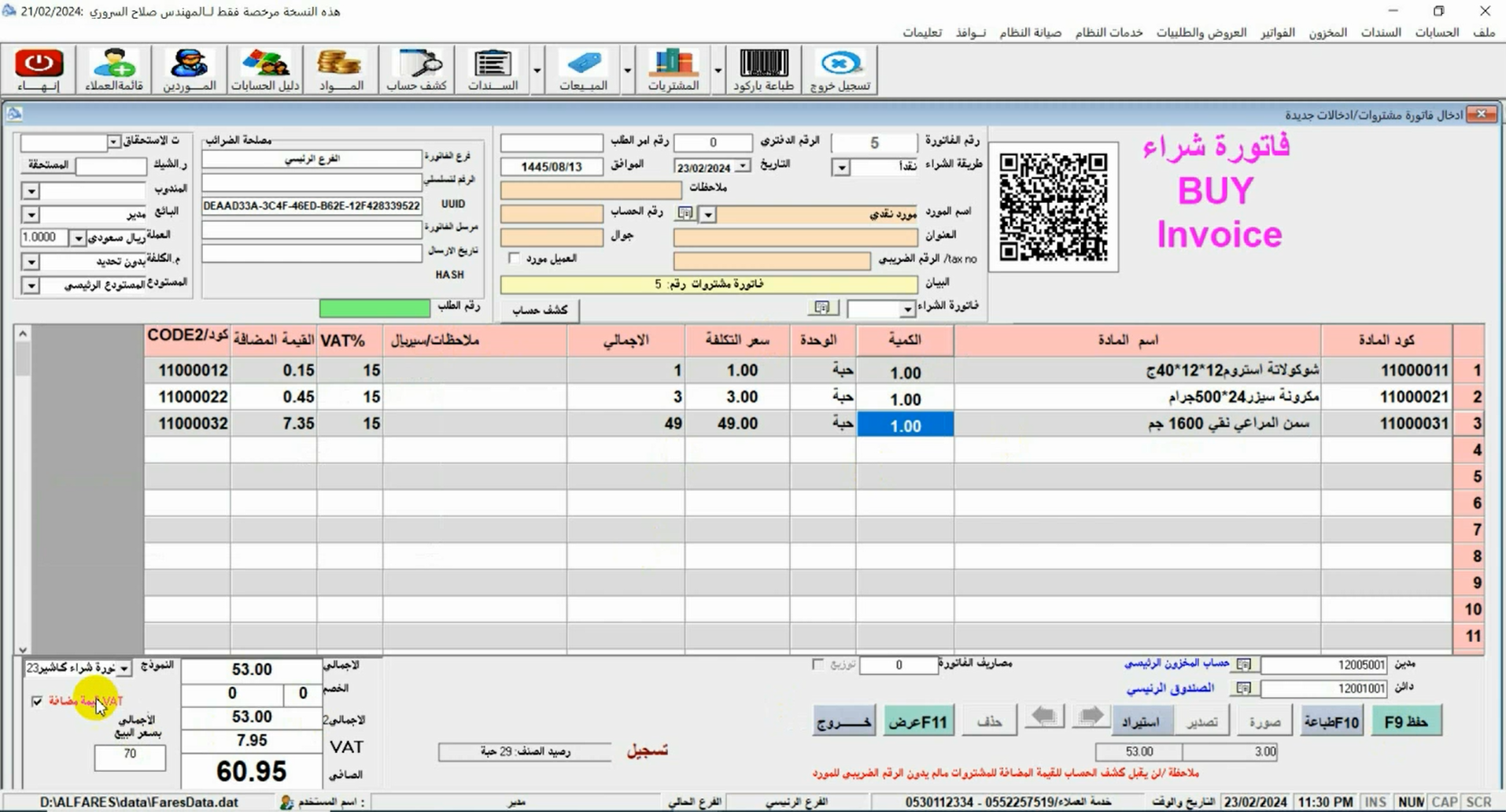Open the representative dropdown
This screenshot has height=812, width=1506.
click(x=31, y=190)
